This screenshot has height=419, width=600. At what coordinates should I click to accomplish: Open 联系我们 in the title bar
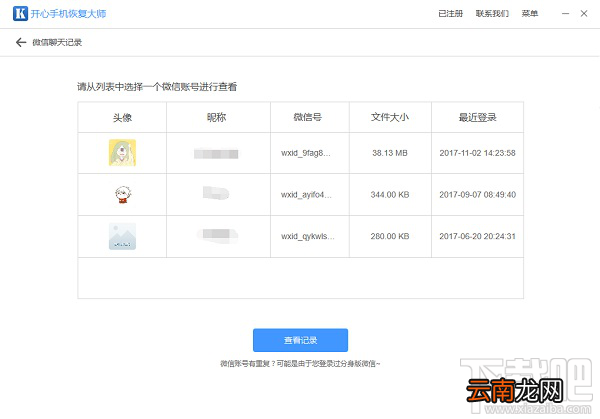[492, 14]
